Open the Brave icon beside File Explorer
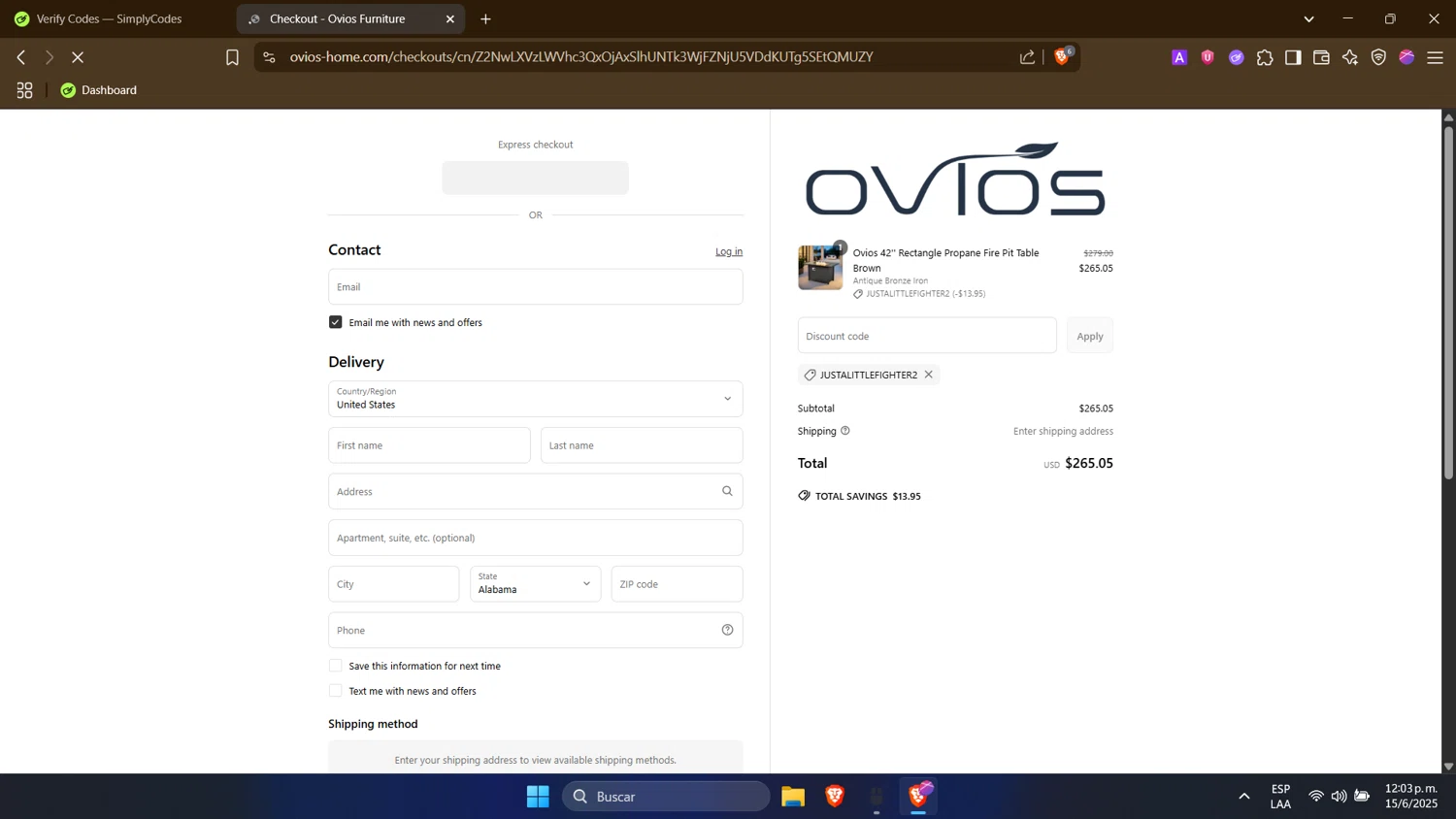1456x819 pixels. pyautogui.click(x=835, y=797)
